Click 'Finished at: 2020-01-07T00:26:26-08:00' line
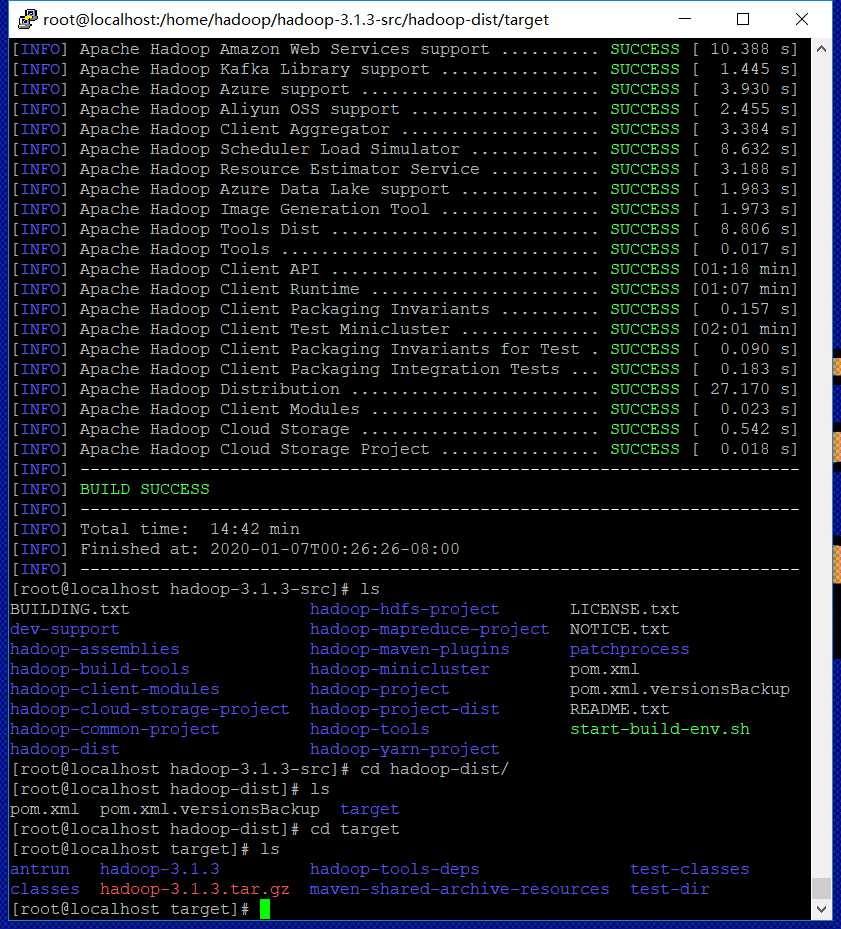841x929 pixels. [x=270, y=549]
